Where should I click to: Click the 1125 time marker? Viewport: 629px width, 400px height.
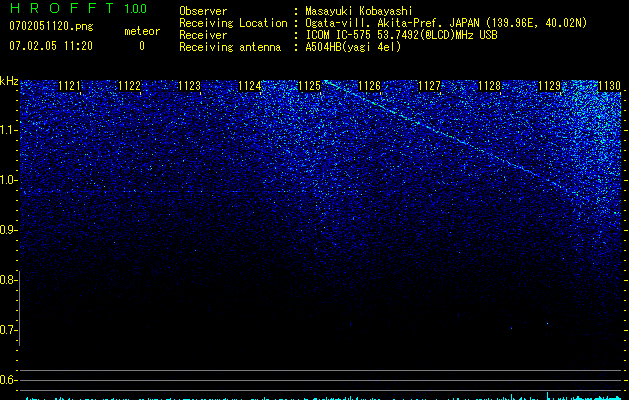pos(310,86)
